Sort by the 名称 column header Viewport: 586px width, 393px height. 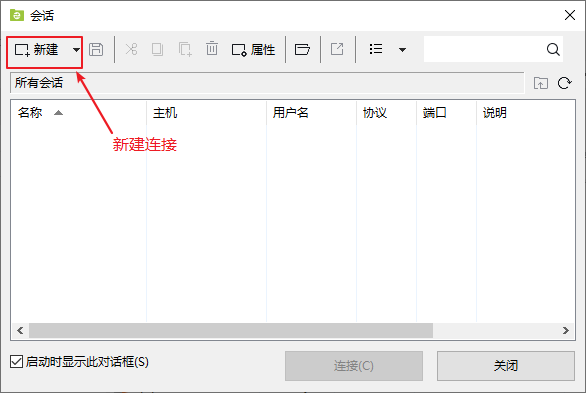pos(78,112)
